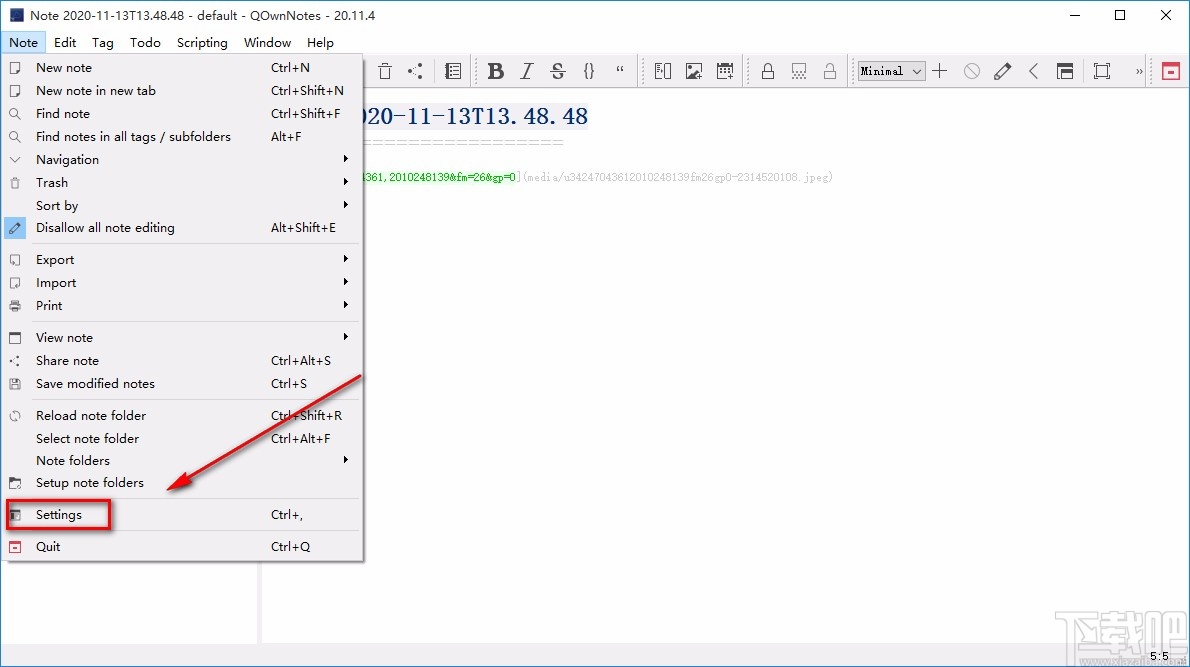Screen dimensions: 1190x667
Task: Apply italic formatting with the I icon
Action: 527,71
